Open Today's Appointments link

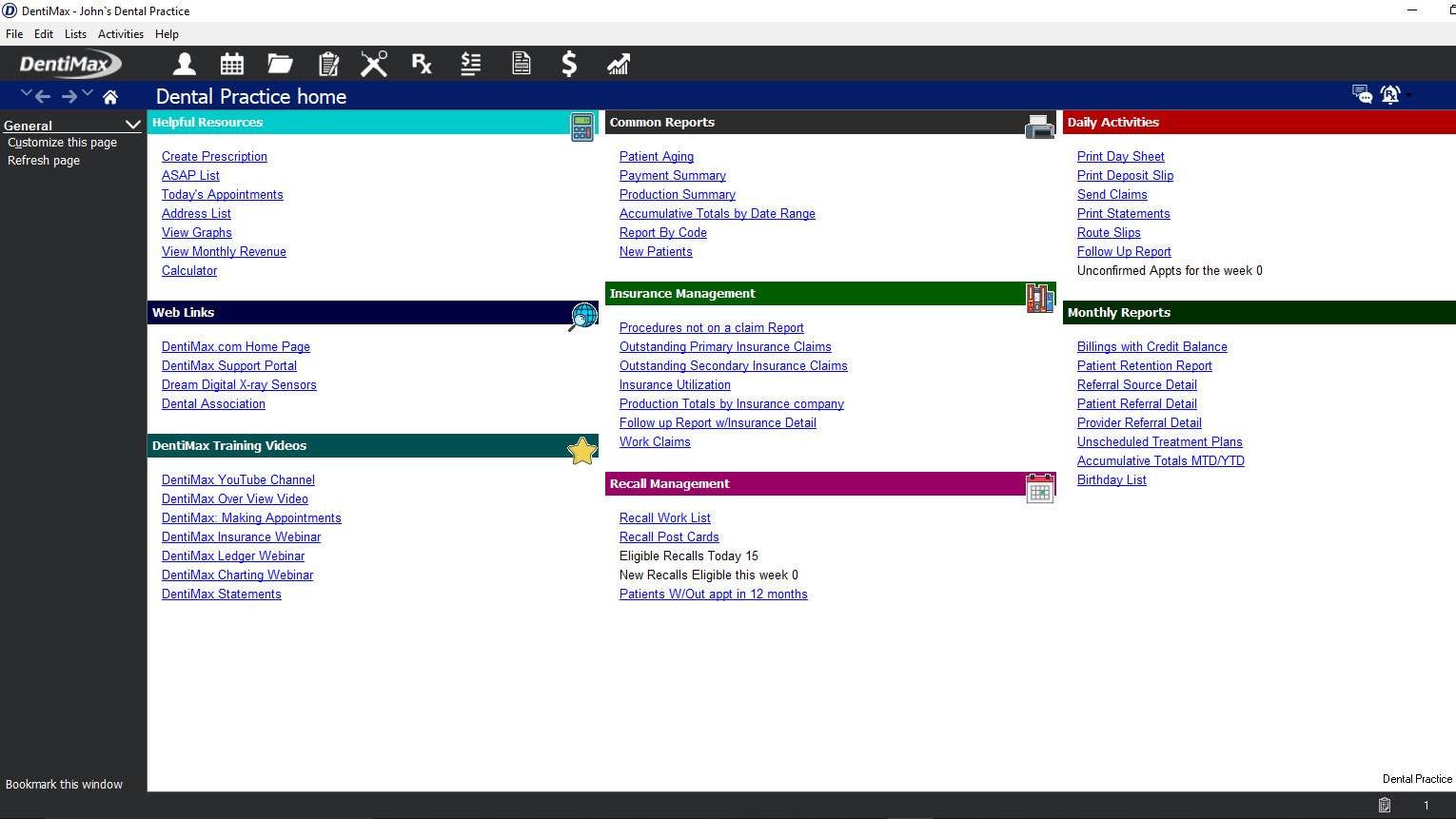(222, 195)
